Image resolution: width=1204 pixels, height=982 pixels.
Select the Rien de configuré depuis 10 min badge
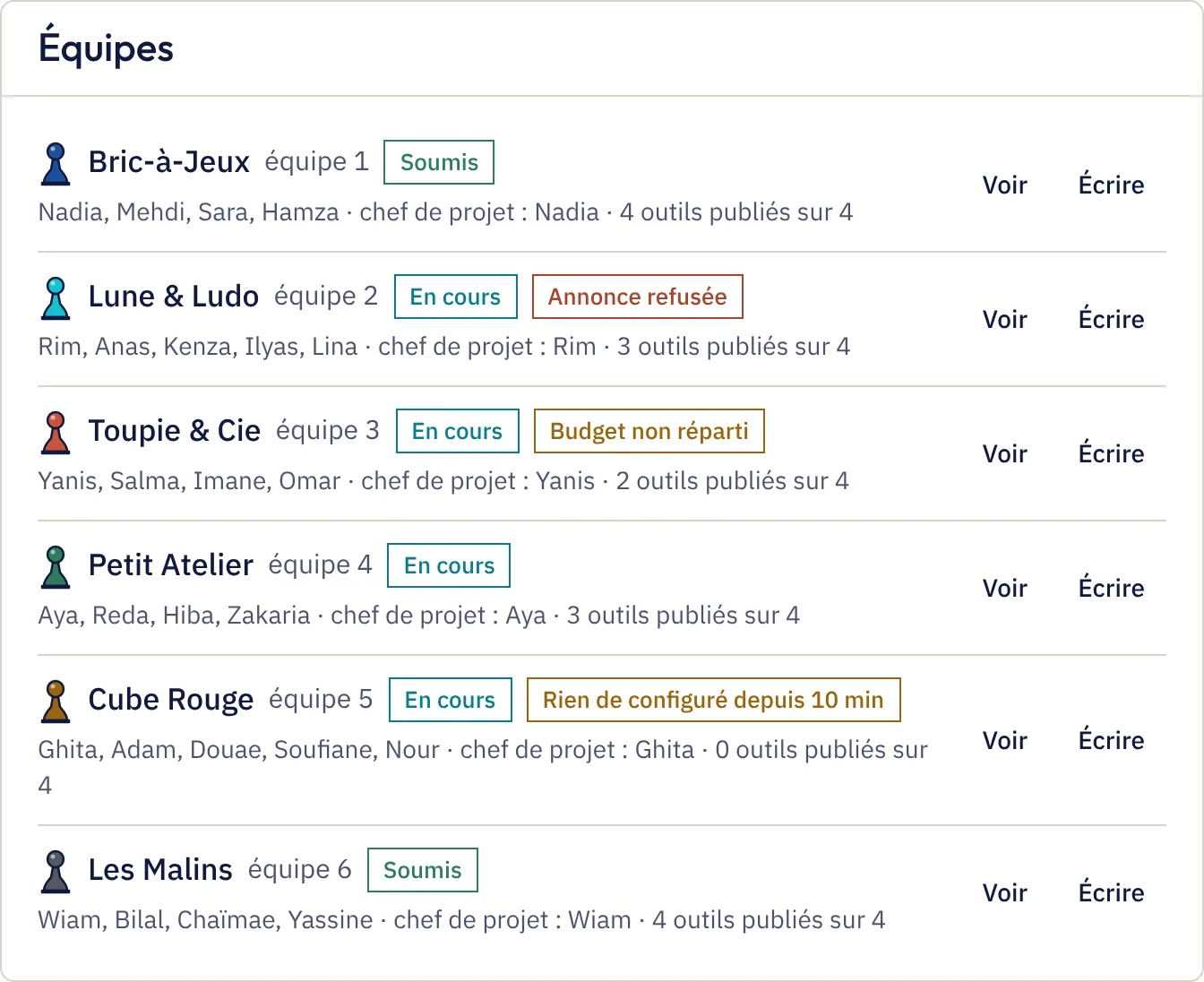click(x=713, y=700)
